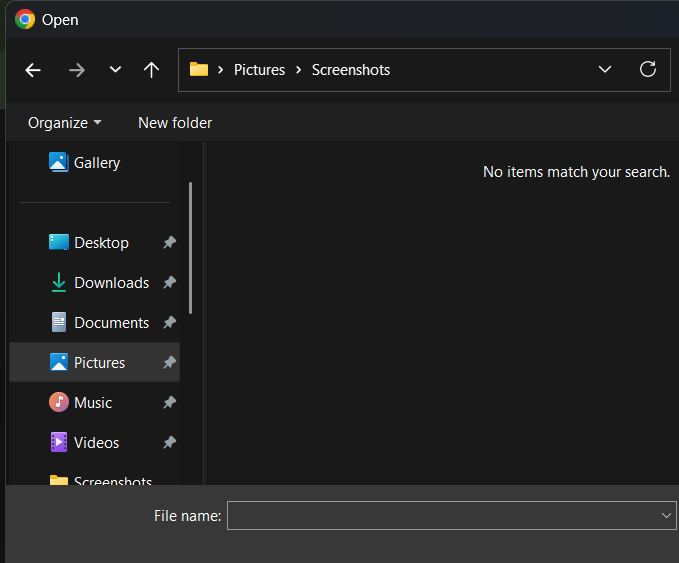The height and width of the screenshot is (563, 679).
Task: Click the Pictures icon in sidebar
Action: click(59, 362)
